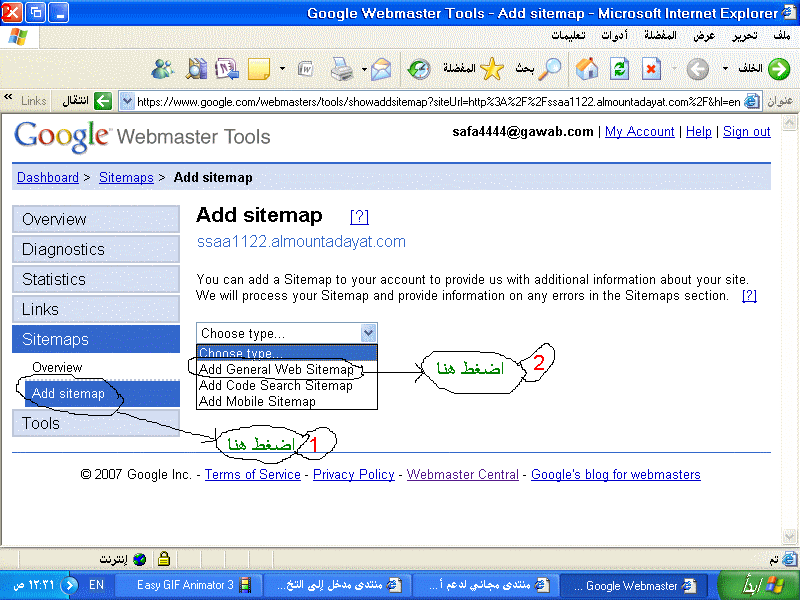Click the [?] help link beside Add sitemap heading
Image resolution: width=800 pixels, height=600 pixels.
[x=359, y=217]
